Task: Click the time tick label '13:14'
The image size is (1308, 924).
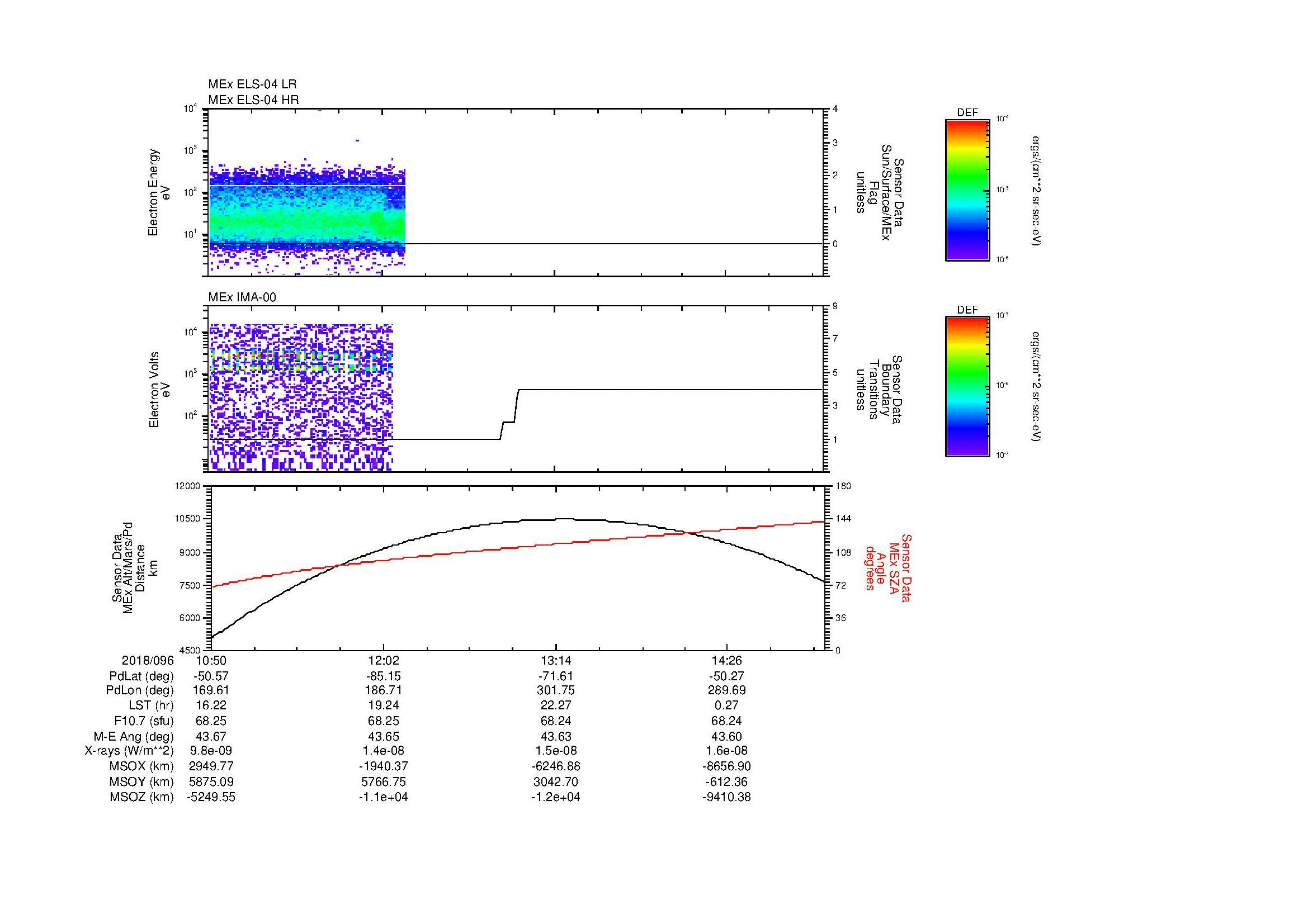Action: (555, 661)
